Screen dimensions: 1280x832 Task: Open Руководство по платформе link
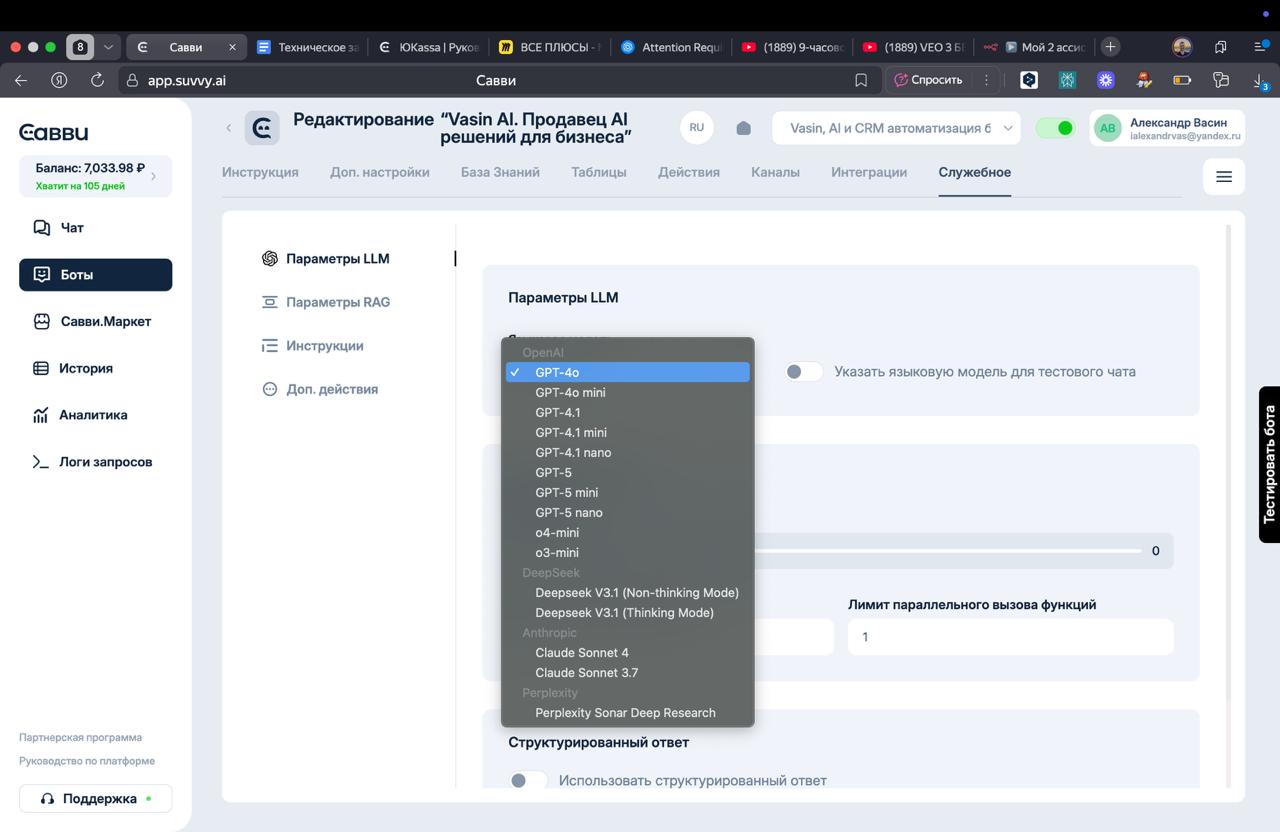tap(87, 761)
